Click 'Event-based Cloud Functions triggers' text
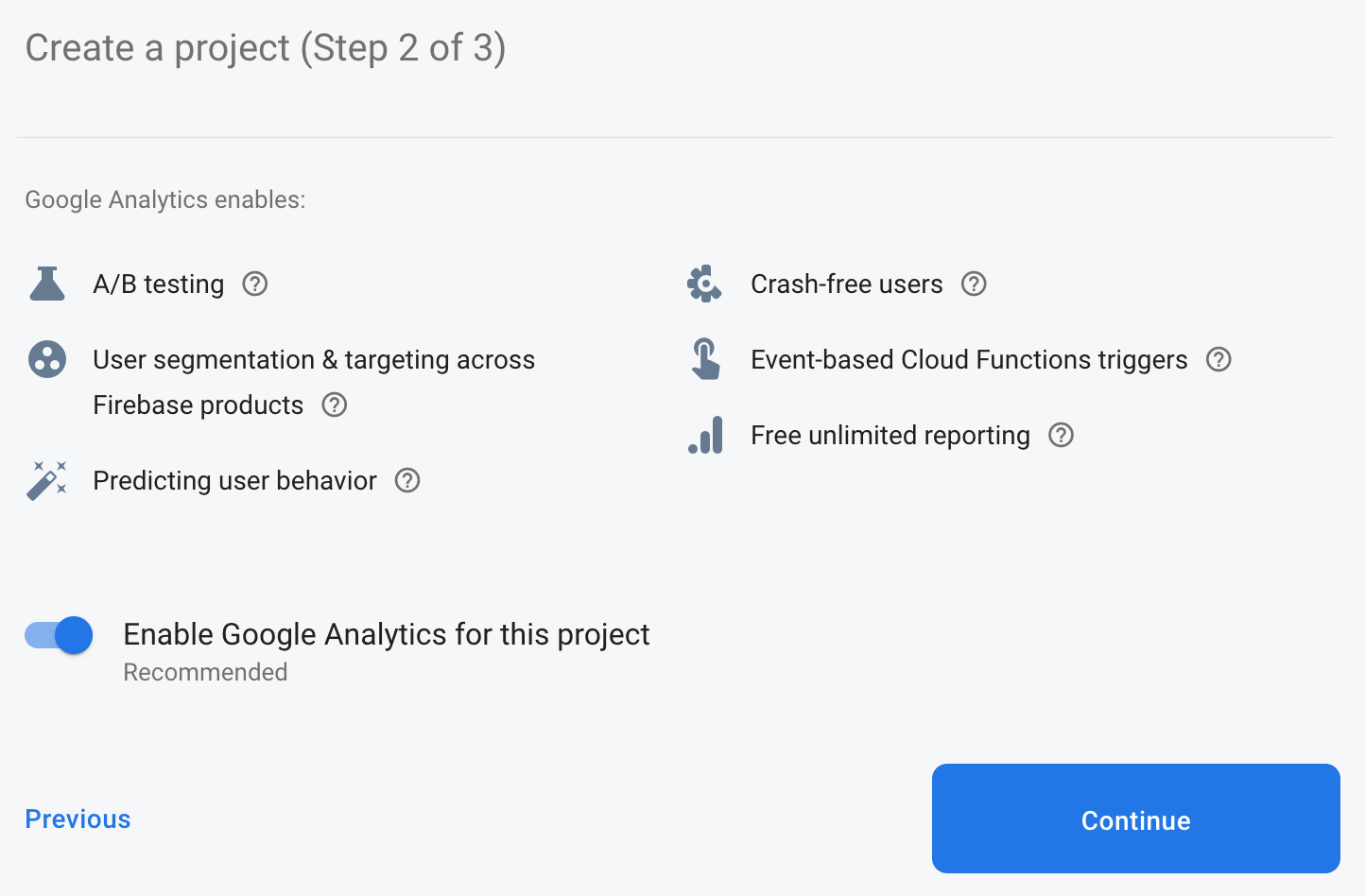The width and height of the screenshot is (1365, 896). [x=969, y=359]
